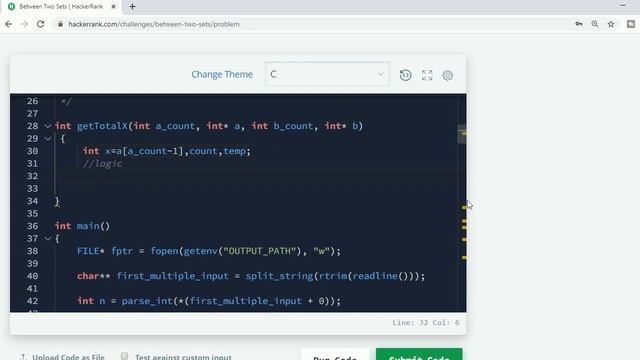Collapse the code block at line 29

pos(48,139)
